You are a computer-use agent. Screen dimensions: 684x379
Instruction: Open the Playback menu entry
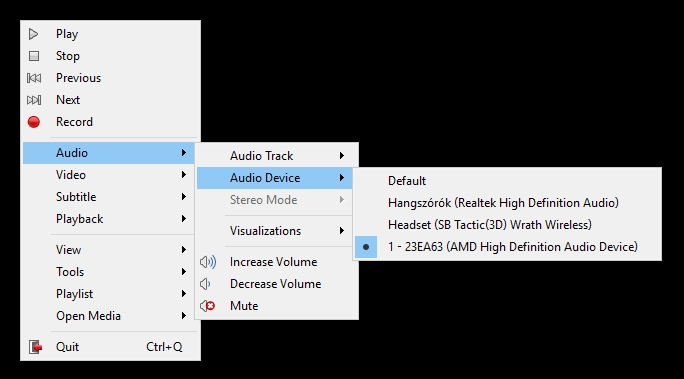point(109,219)
